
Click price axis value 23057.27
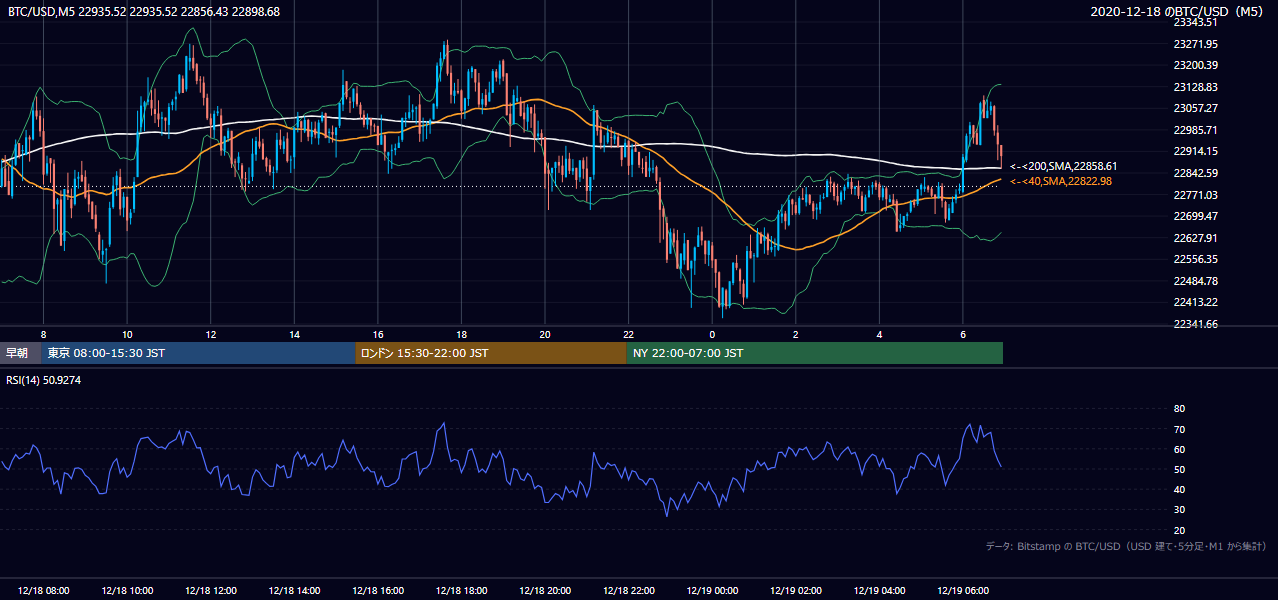pos(1195,108)
